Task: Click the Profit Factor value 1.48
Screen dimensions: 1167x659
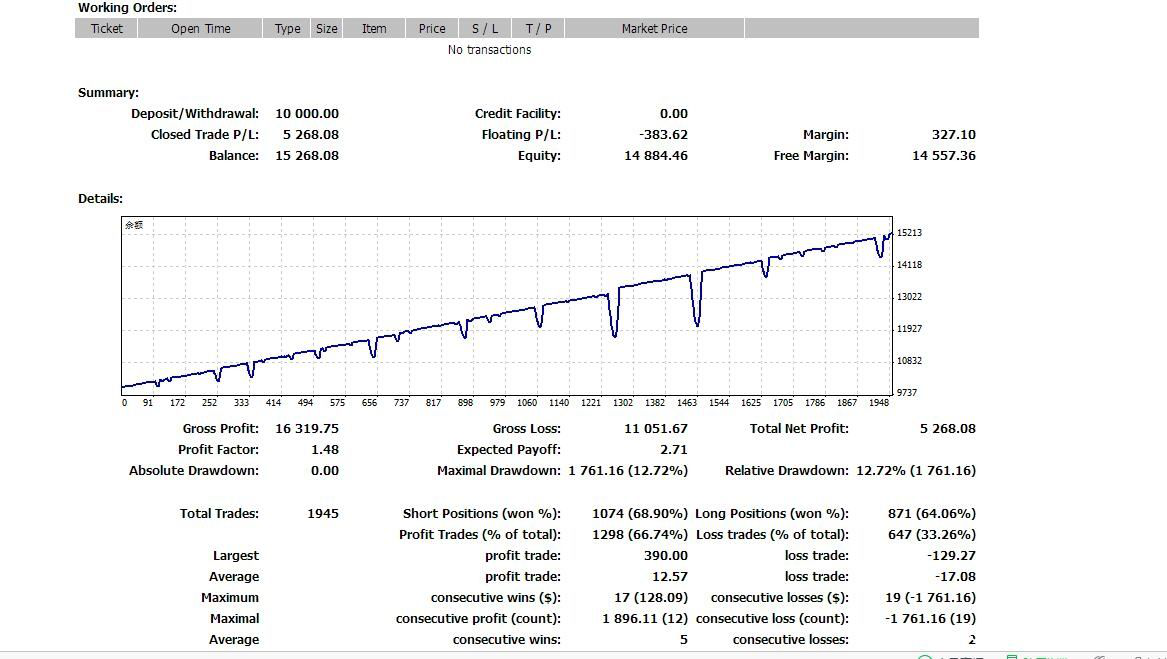Action: coord(325,450)
